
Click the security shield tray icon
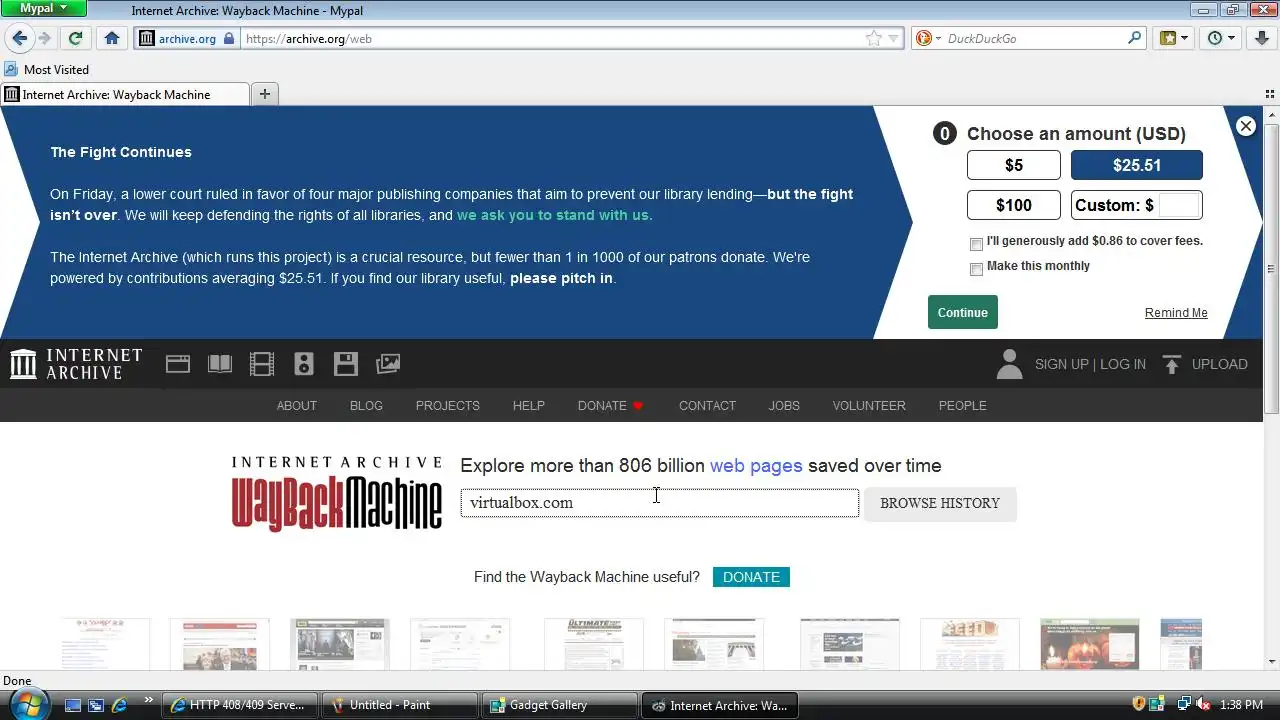pyautogui.click(x=1138, y=705)
